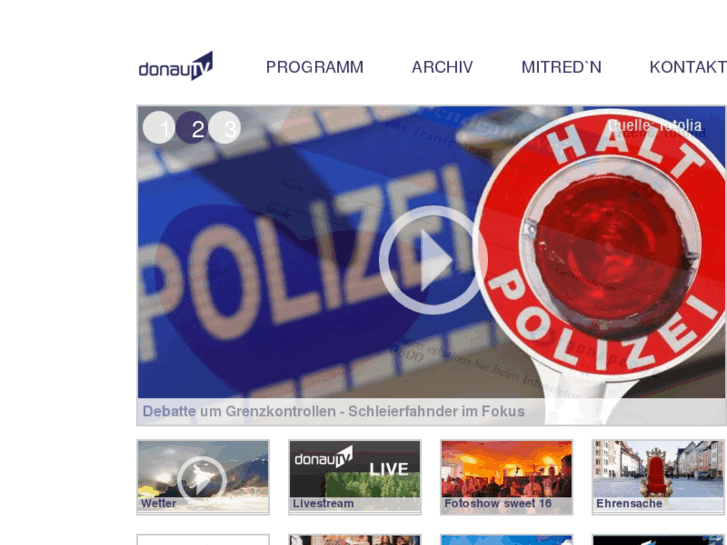Click the 'Quelle: fotolia' credit text

pyautogui.click(x=655, y=125)
